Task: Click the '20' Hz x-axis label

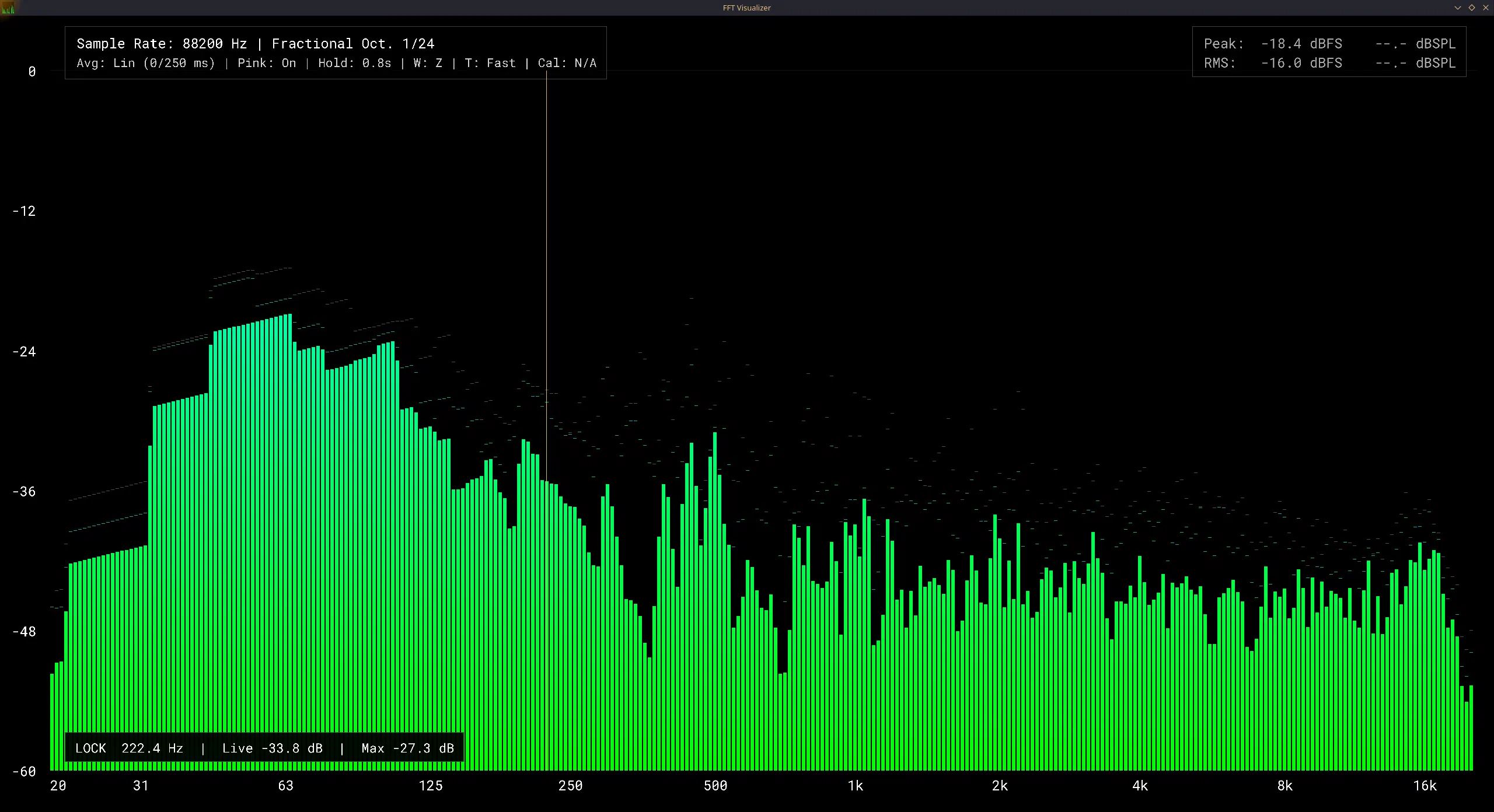Action: coord(58,786)
